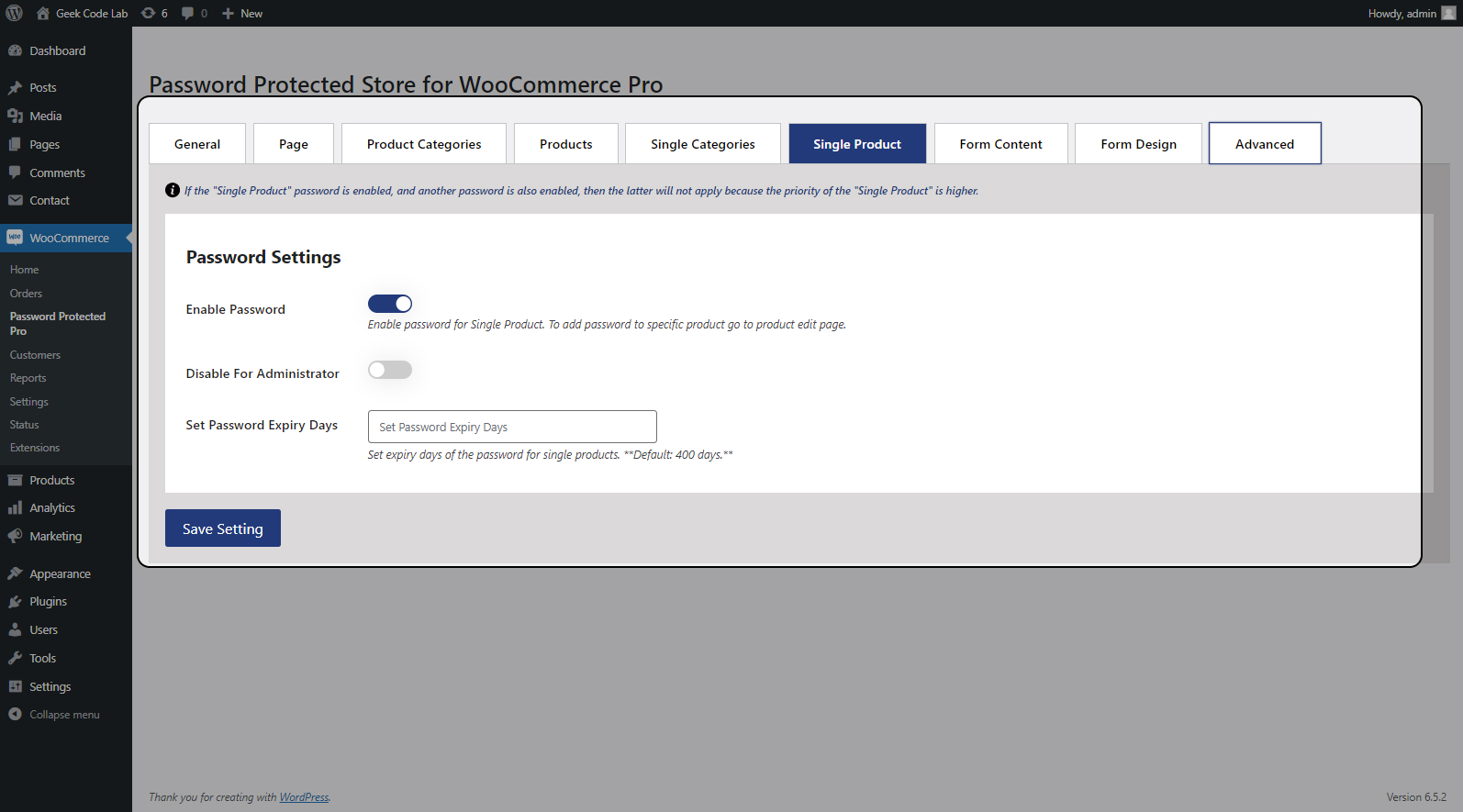Click the plus New icon

click(229, 13)
